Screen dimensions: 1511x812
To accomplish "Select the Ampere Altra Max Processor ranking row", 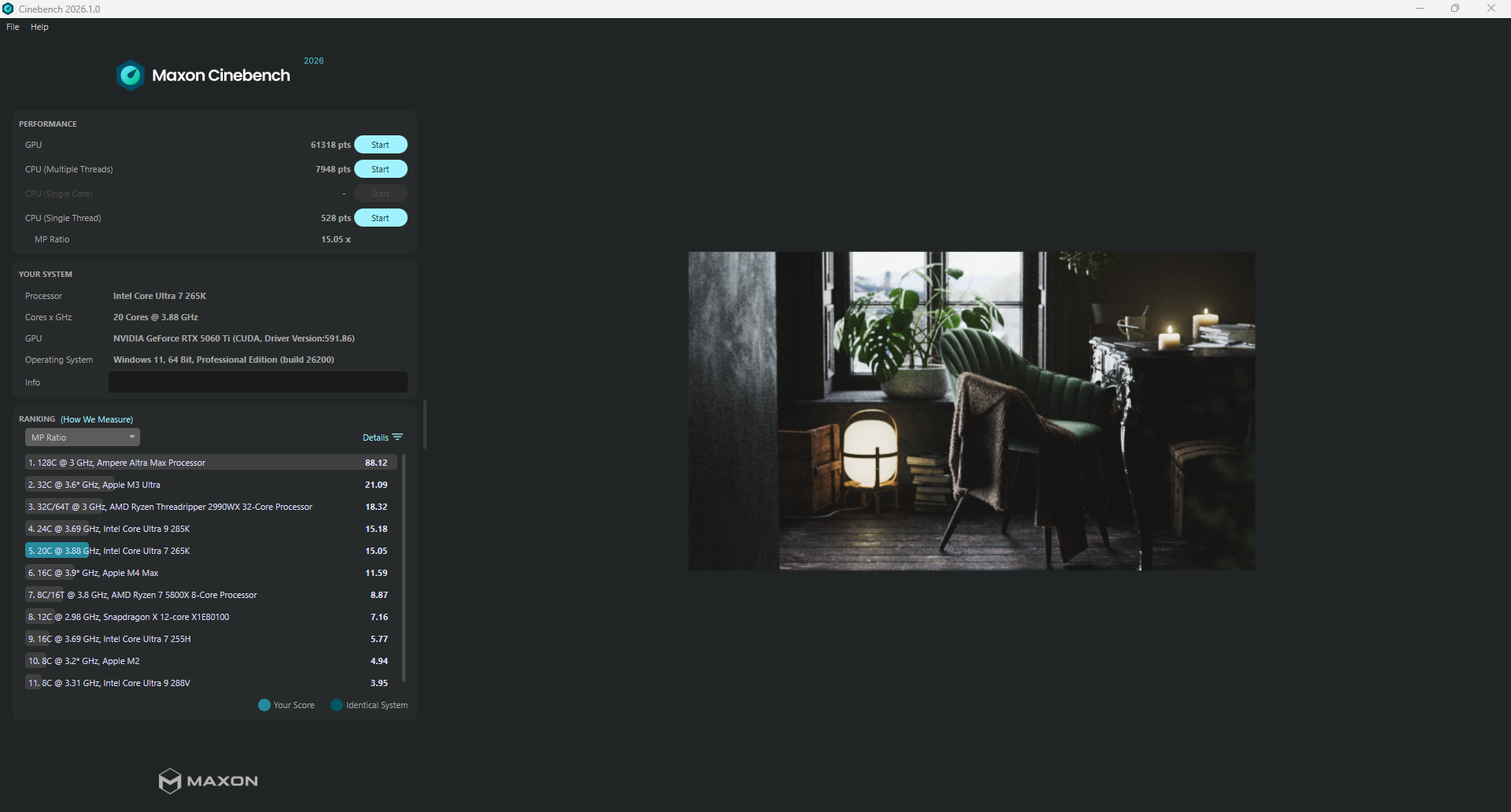I will coord(210,463).
